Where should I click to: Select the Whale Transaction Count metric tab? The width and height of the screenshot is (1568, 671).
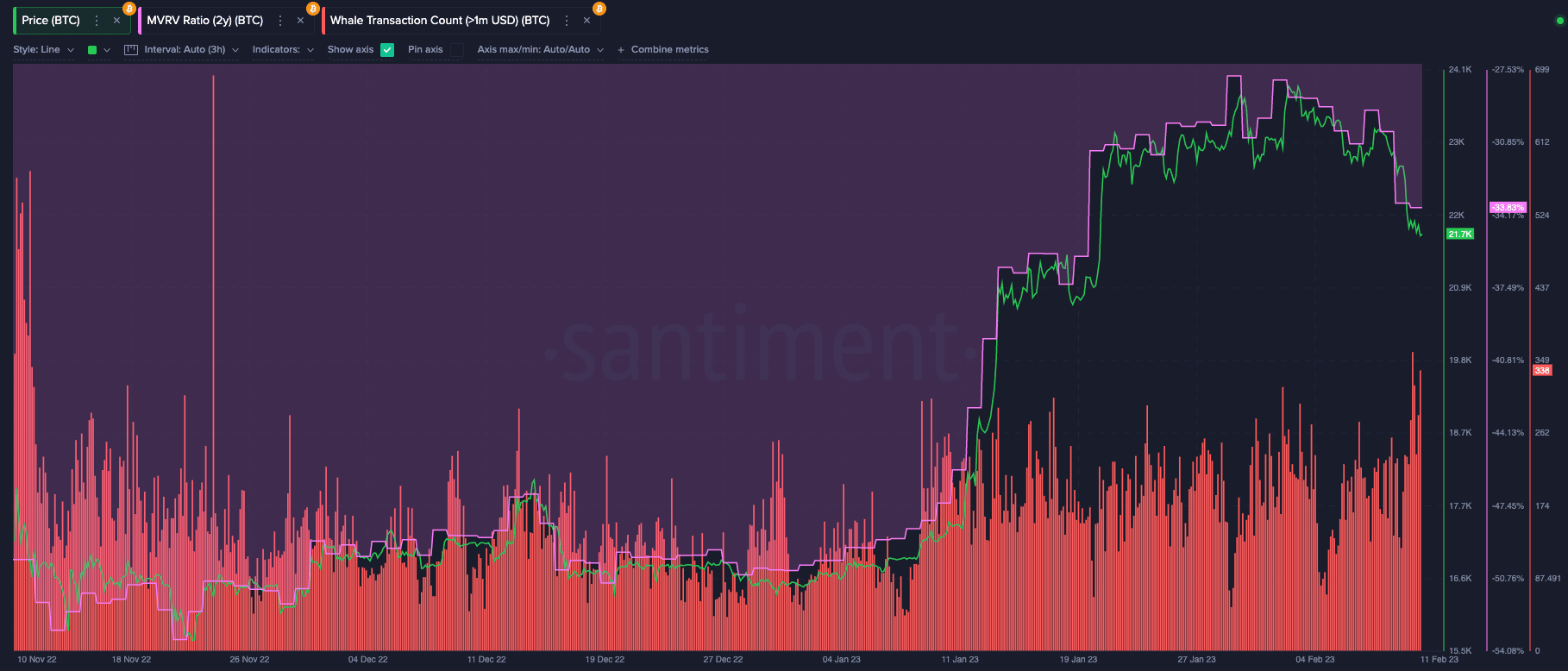(x=439, y=21)
